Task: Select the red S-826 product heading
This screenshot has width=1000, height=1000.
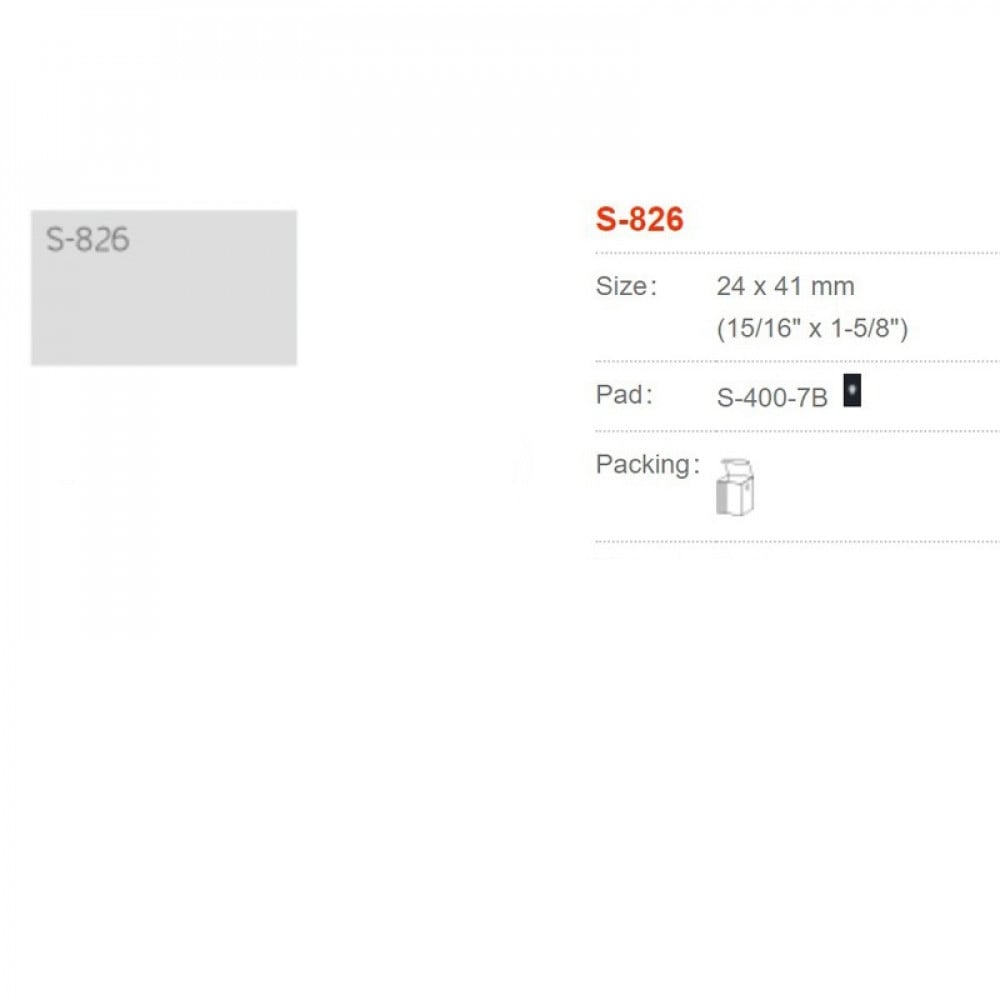Action: [639, 219]
